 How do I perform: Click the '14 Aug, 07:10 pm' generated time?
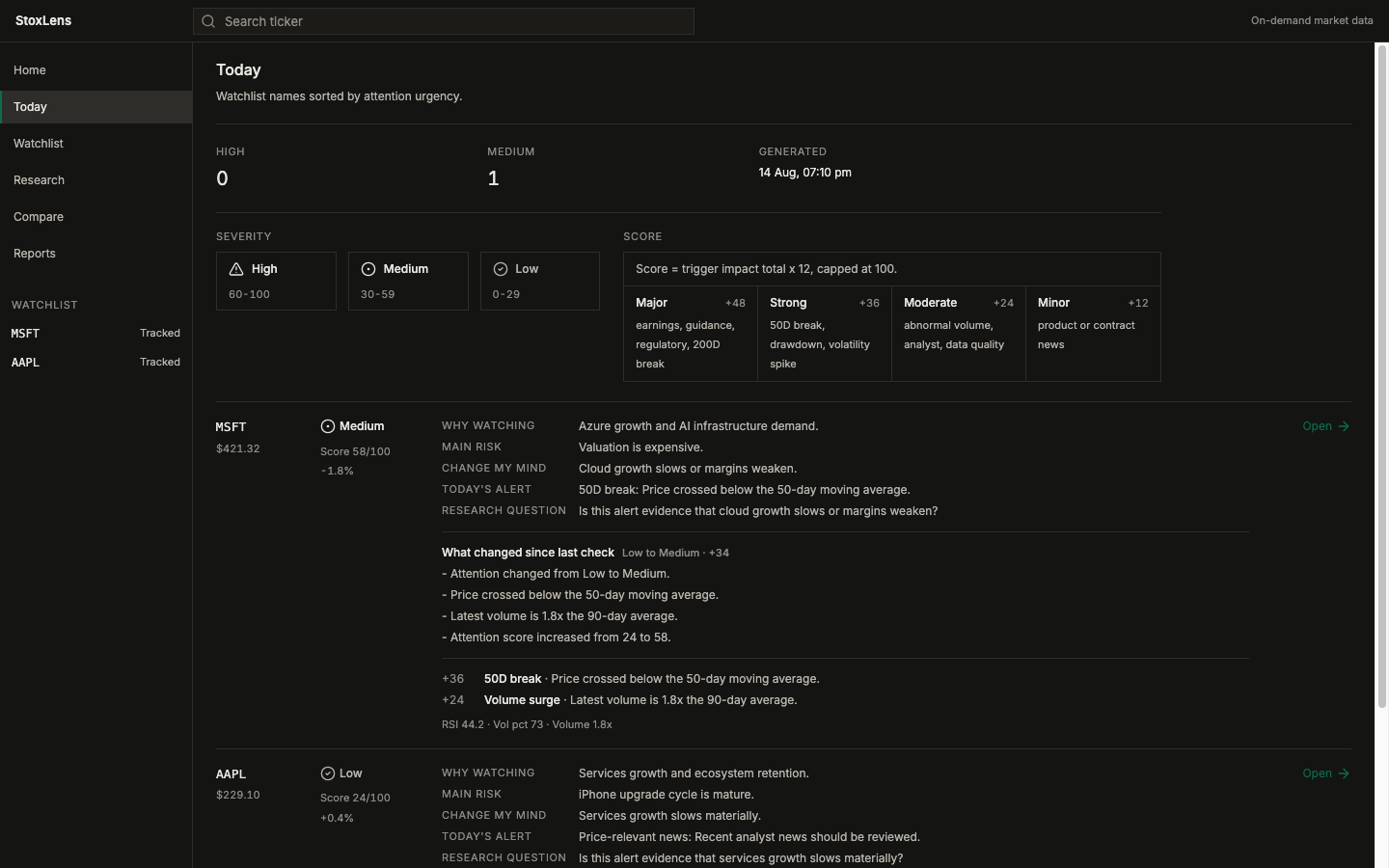click(805, 173)
